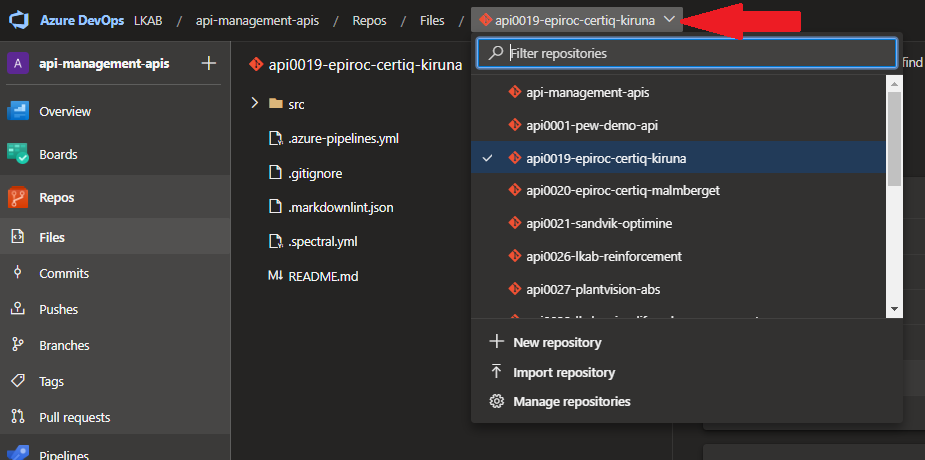
Task: Switch to api0026-lkab-reinforcement repository
Action: point(678,257)
